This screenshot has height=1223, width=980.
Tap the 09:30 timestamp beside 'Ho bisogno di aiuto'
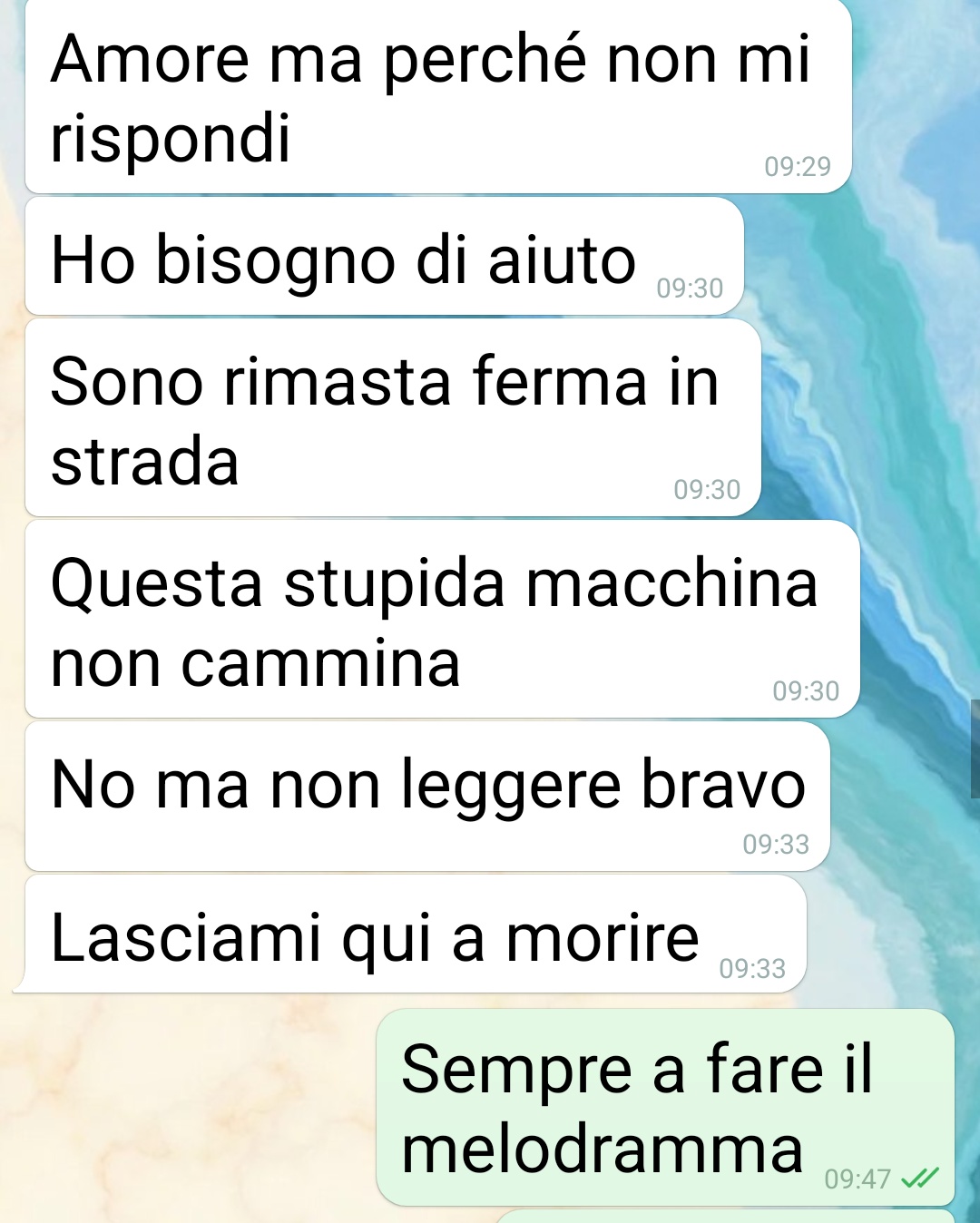click(690, 289)
